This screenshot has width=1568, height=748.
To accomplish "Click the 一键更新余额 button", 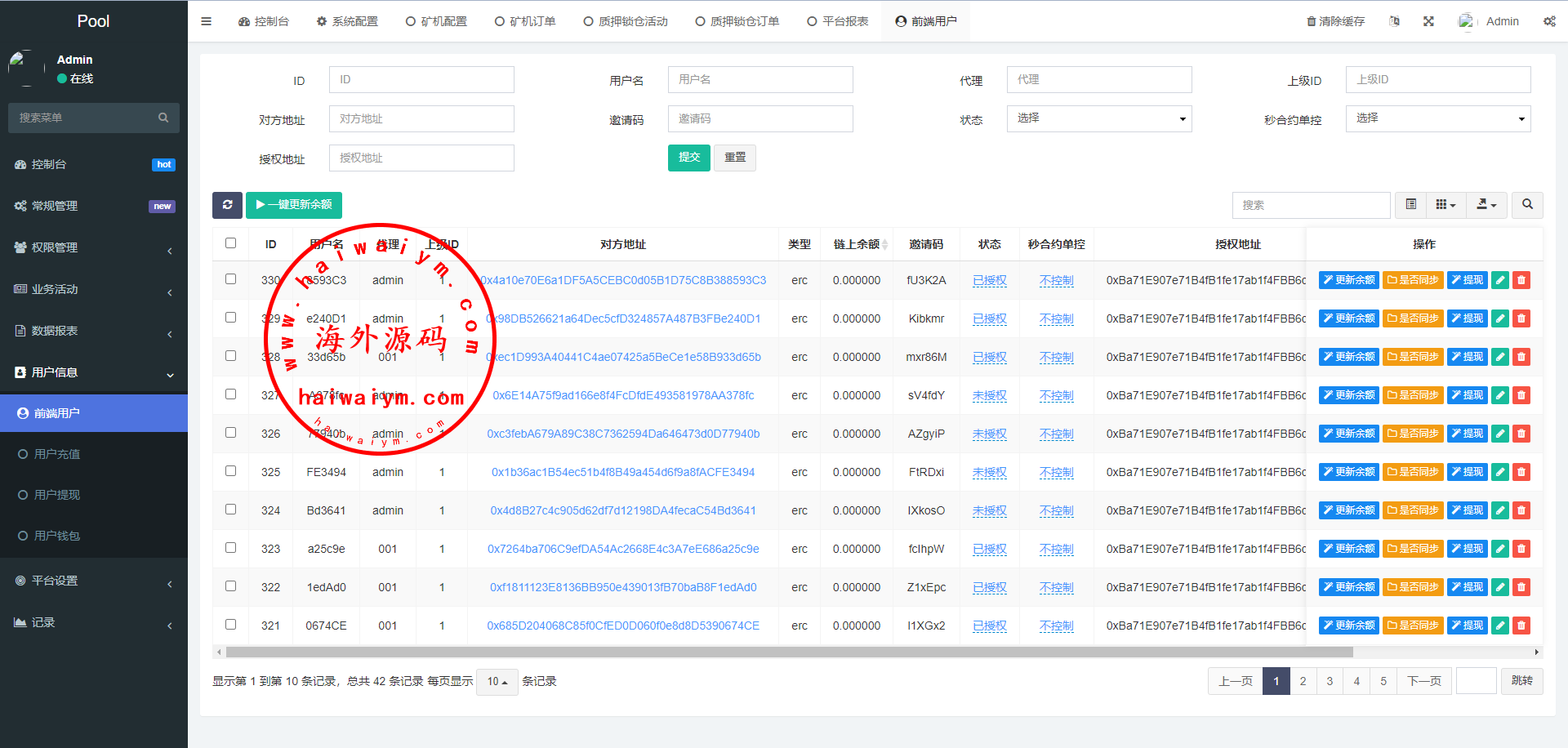I will (294, 205).
